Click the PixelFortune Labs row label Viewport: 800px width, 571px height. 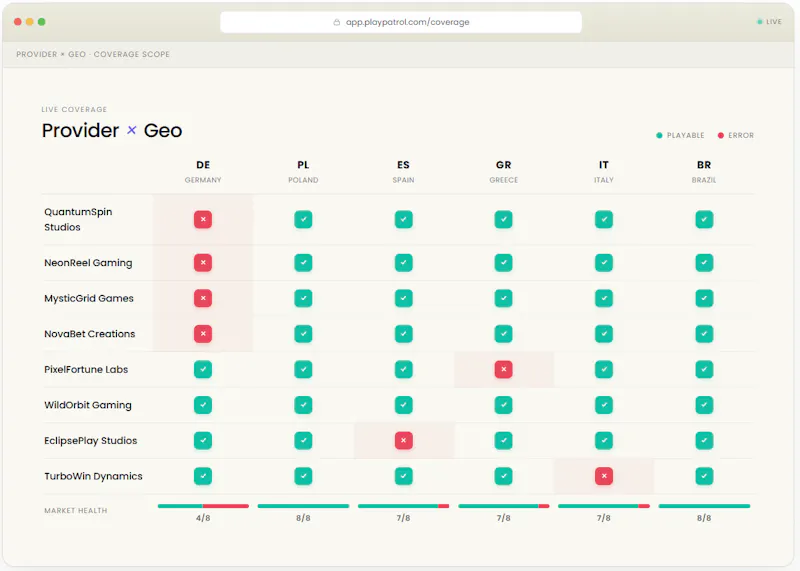[86, 369]
